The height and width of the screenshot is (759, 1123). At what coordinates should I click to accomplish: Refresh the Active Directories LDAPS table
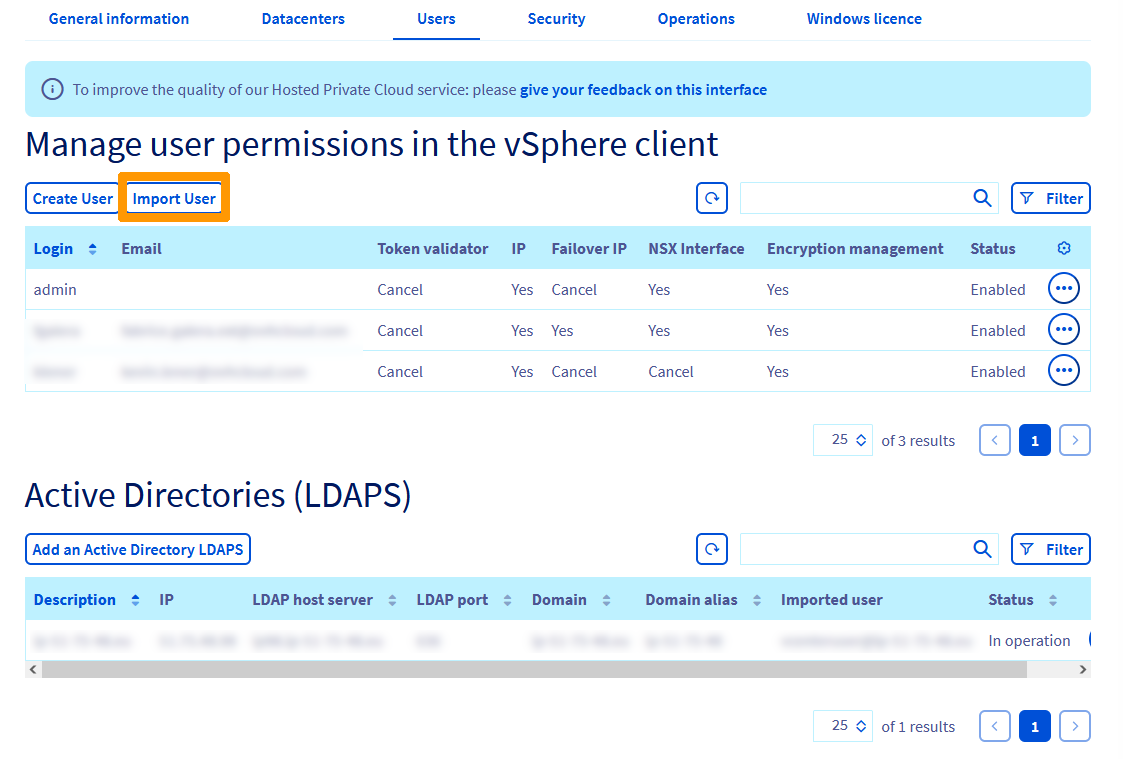click(x=711, y=549)
